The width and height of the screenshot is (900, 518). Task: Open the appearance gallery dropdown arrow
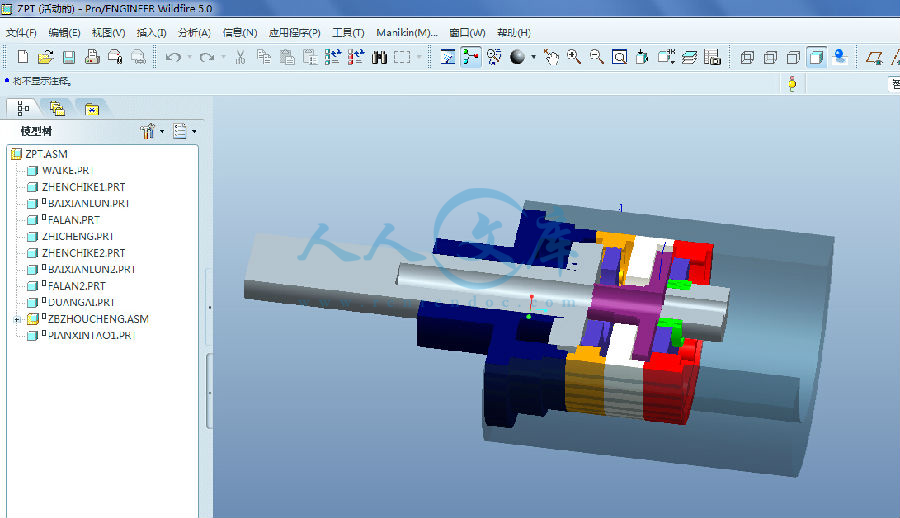[533, 57]
